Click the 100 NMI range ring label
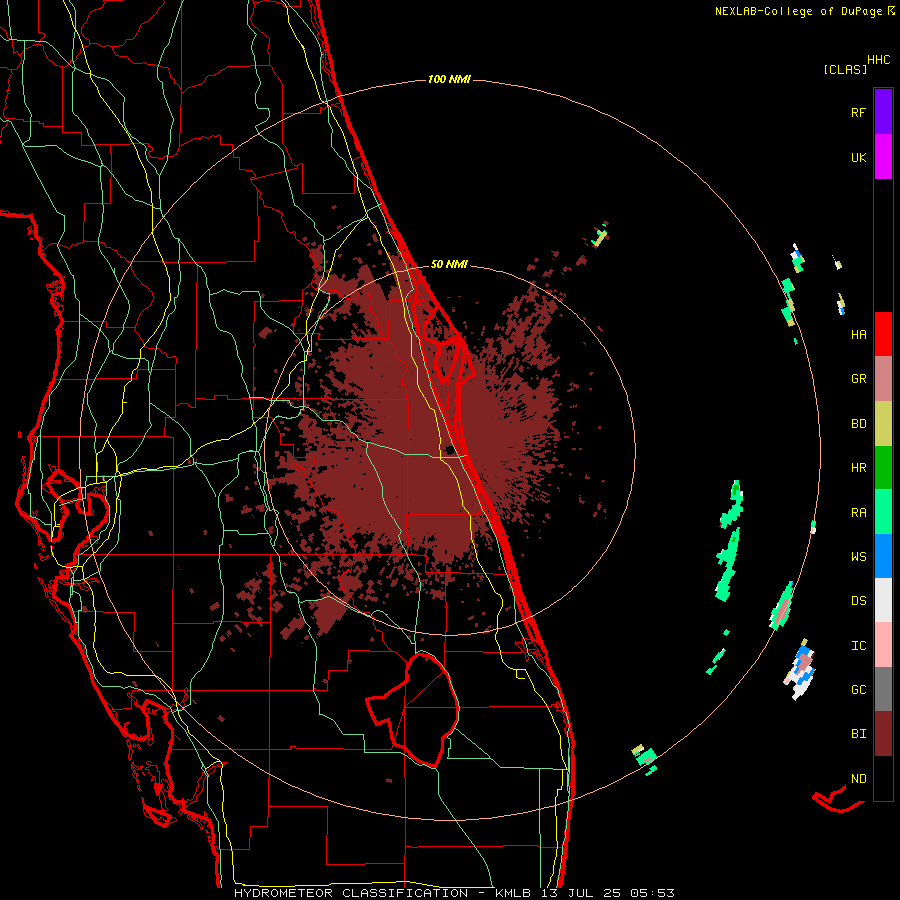The height and width of the screenshot is (900, 900). tap(449, 79)
